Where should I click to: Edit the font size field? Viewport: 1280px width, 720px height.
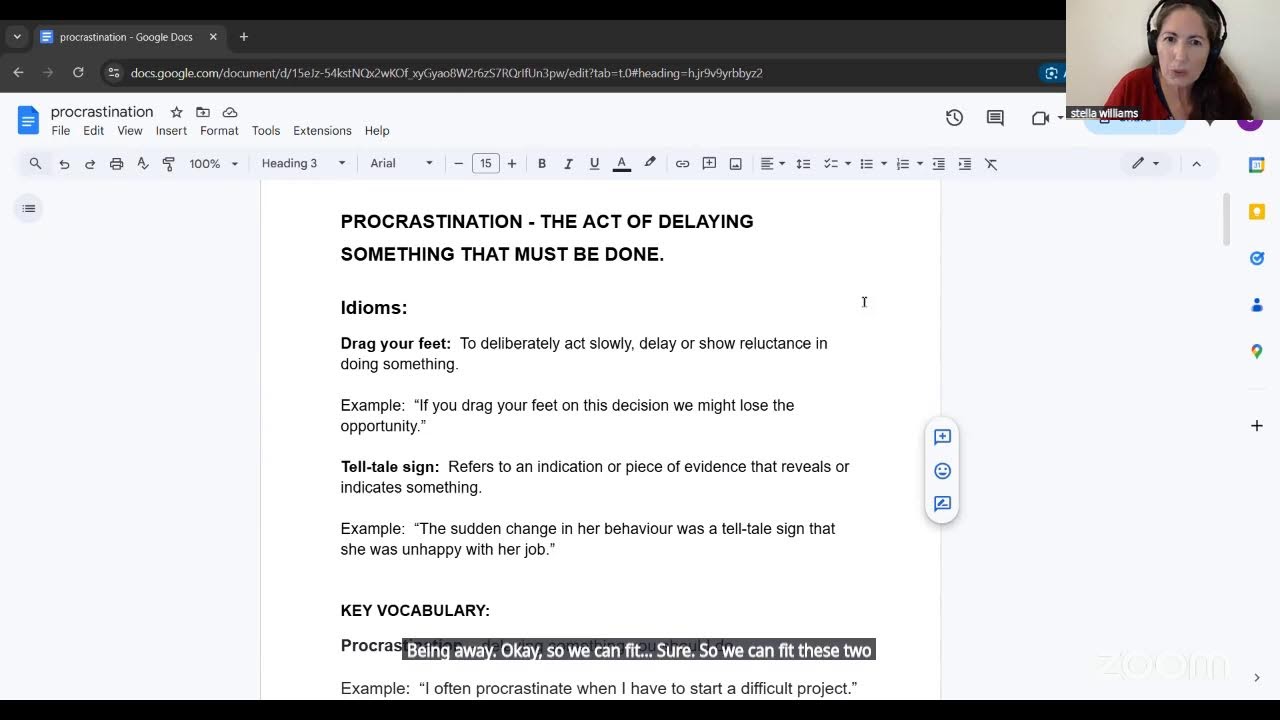coord(485,163)
